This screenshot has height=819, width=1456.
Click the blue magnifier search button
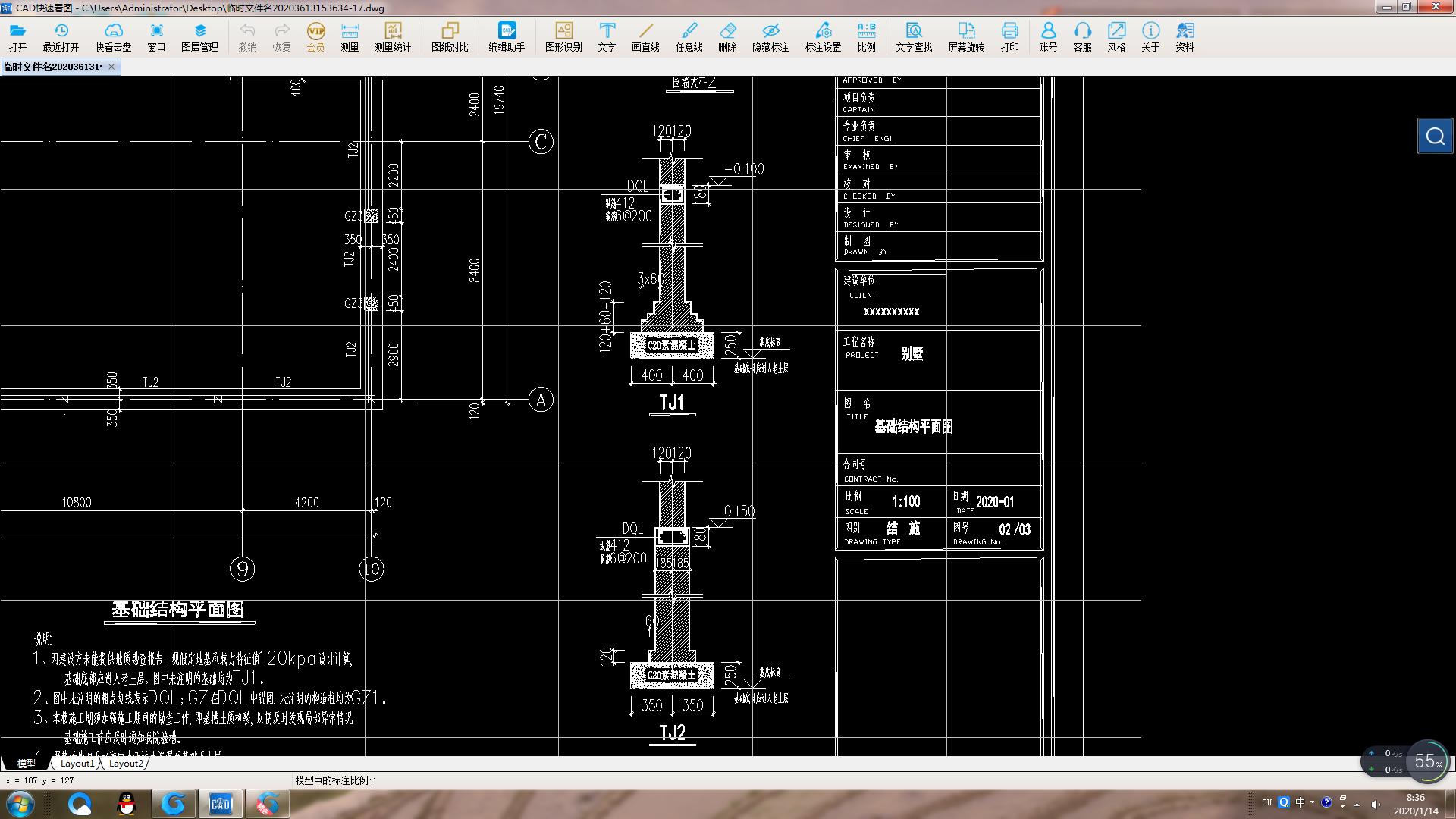pos(1435,136)
